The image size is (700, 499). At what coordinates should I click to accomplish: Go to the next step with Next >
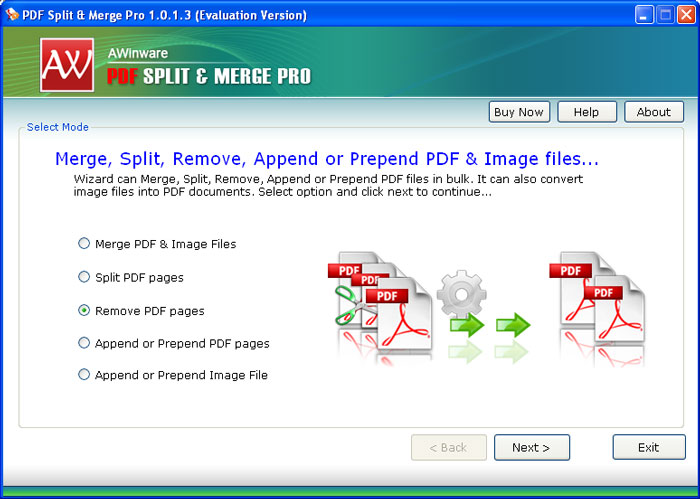[532, 447]
